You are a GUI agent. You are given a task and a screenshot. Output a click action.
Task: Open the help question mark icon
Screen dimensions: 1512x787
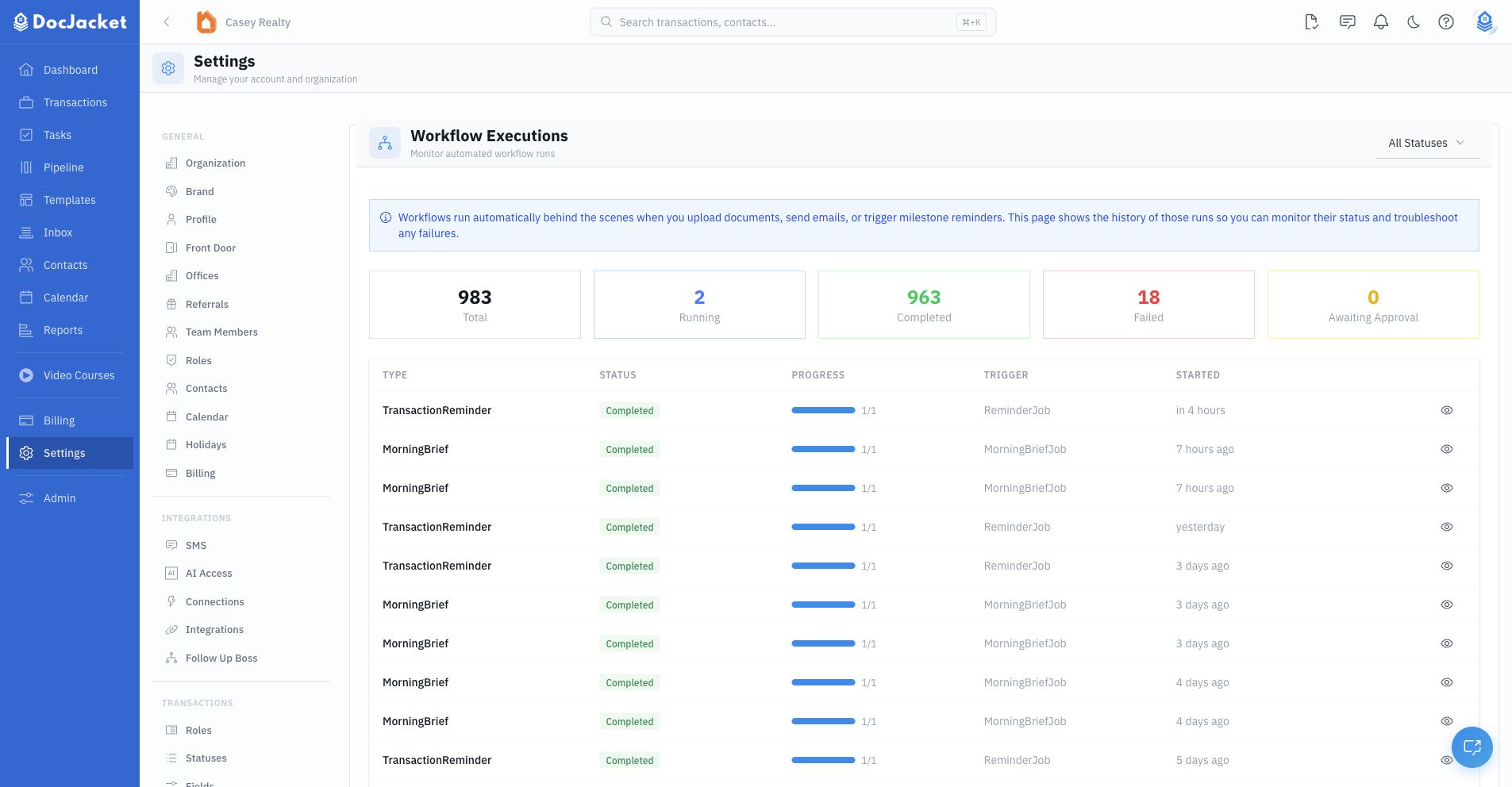(x=1446, y=22)
